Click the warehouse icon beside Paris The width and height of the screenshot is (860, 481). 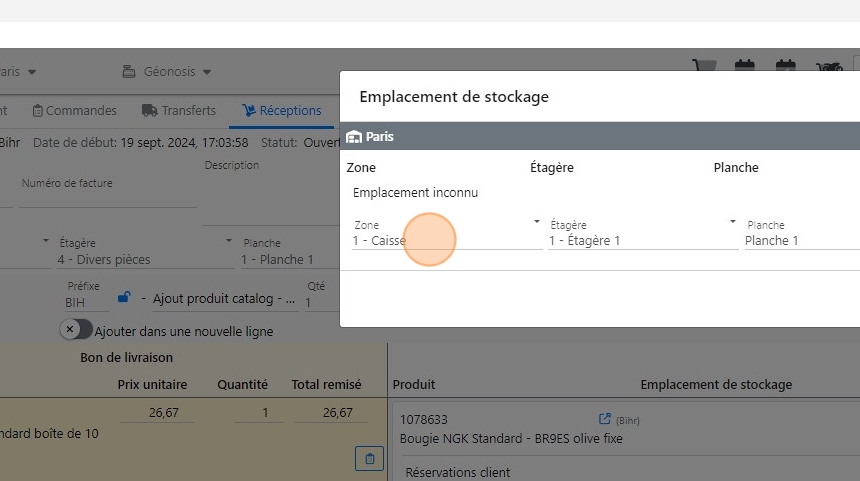(x=354, y=137)
